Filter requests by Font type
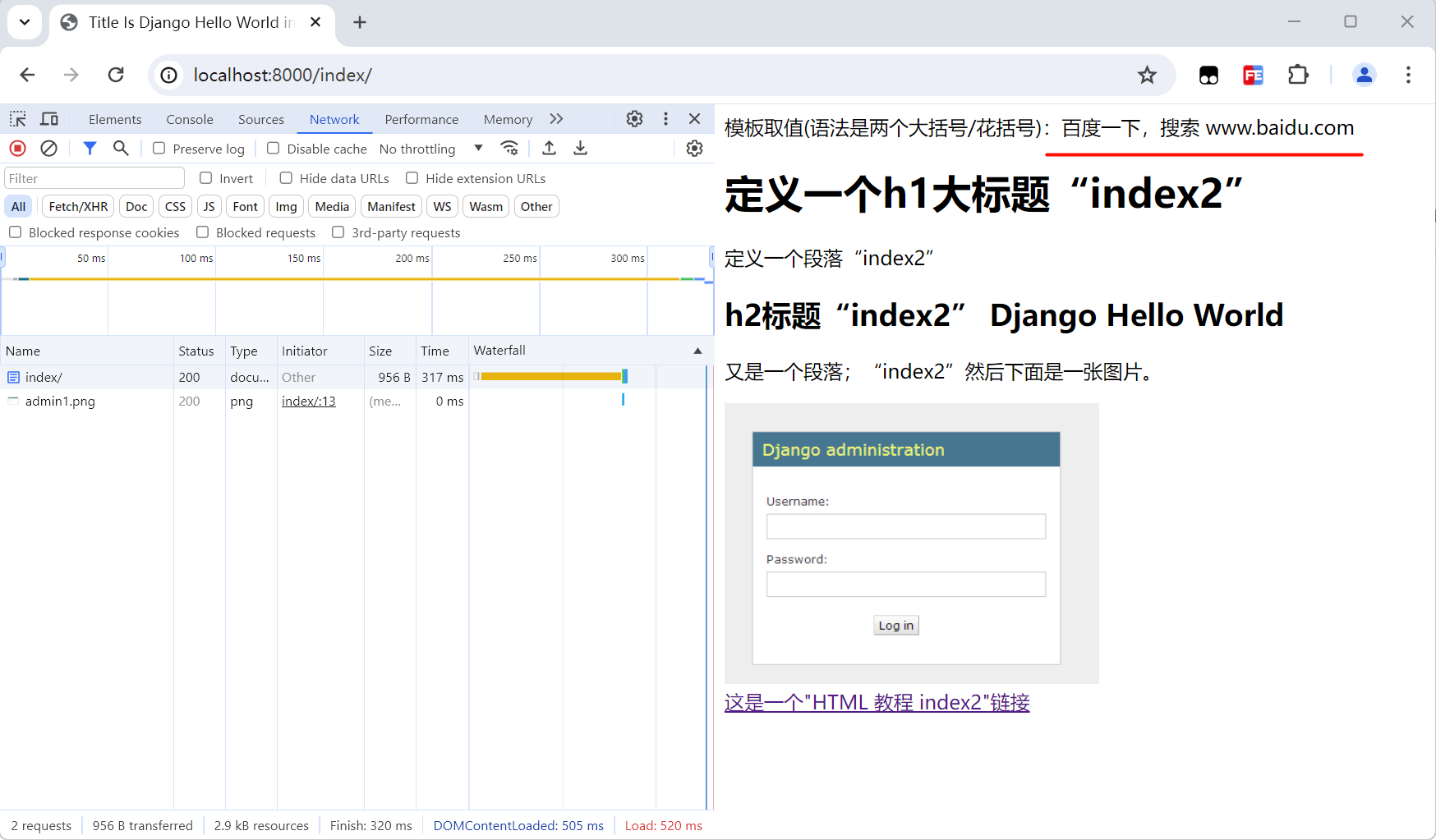This screenshot has height=840, width=1436. (x=245, y=206)
